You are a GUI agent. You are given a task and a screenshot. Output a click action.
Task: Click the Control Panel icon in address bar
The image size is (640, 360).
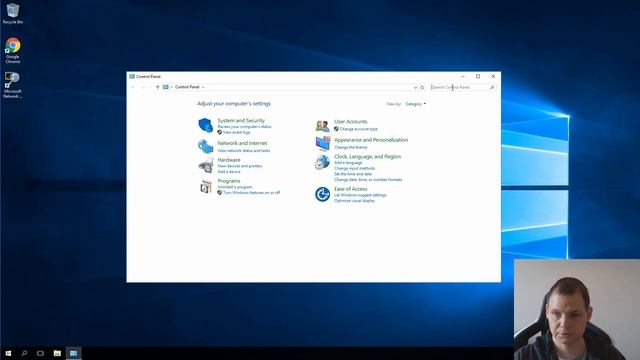(x=166, y=87)
